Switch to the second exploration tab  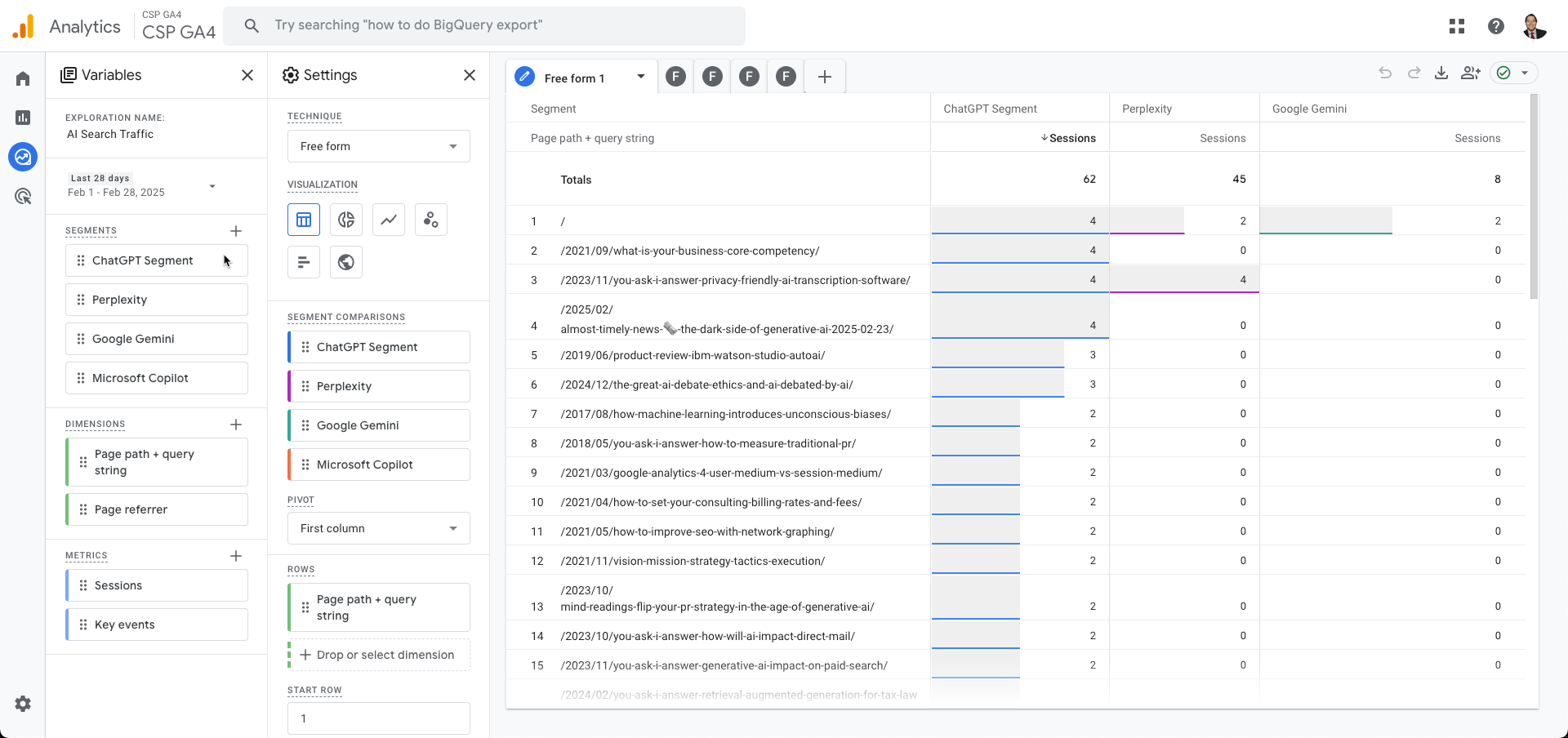click(x=675, y=77)
